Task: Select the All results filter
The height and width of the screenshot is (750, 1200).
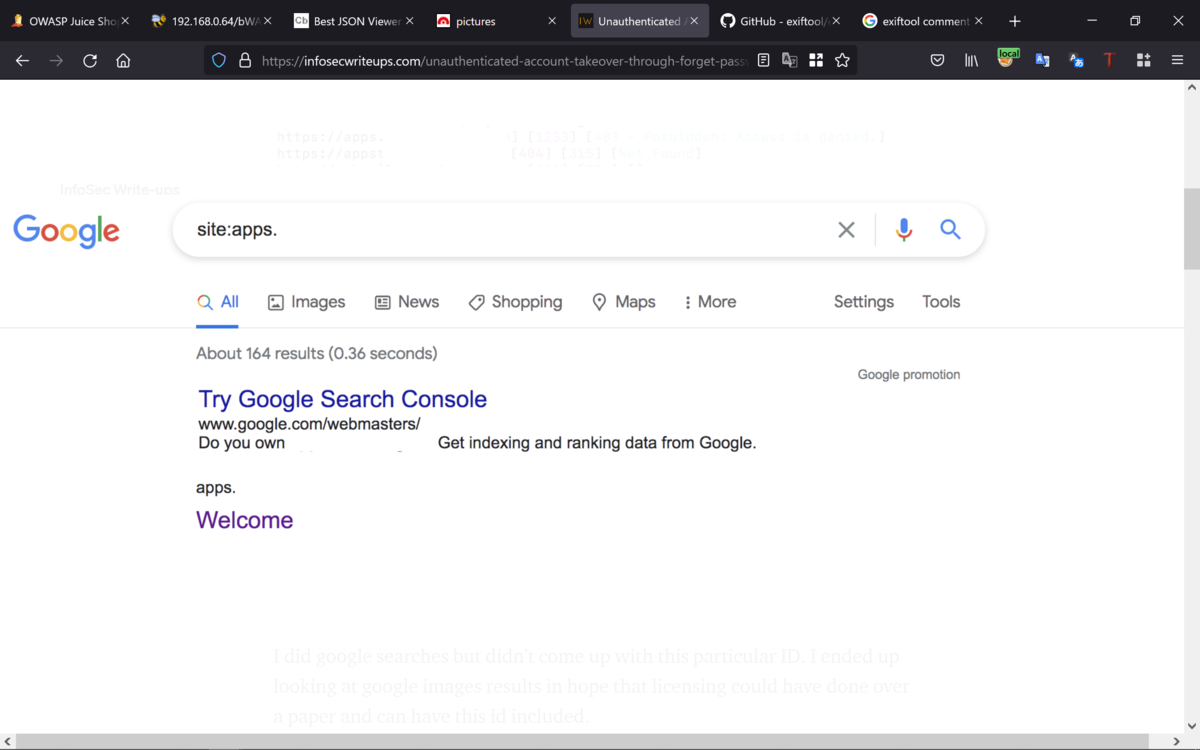Action: (217, 302)
